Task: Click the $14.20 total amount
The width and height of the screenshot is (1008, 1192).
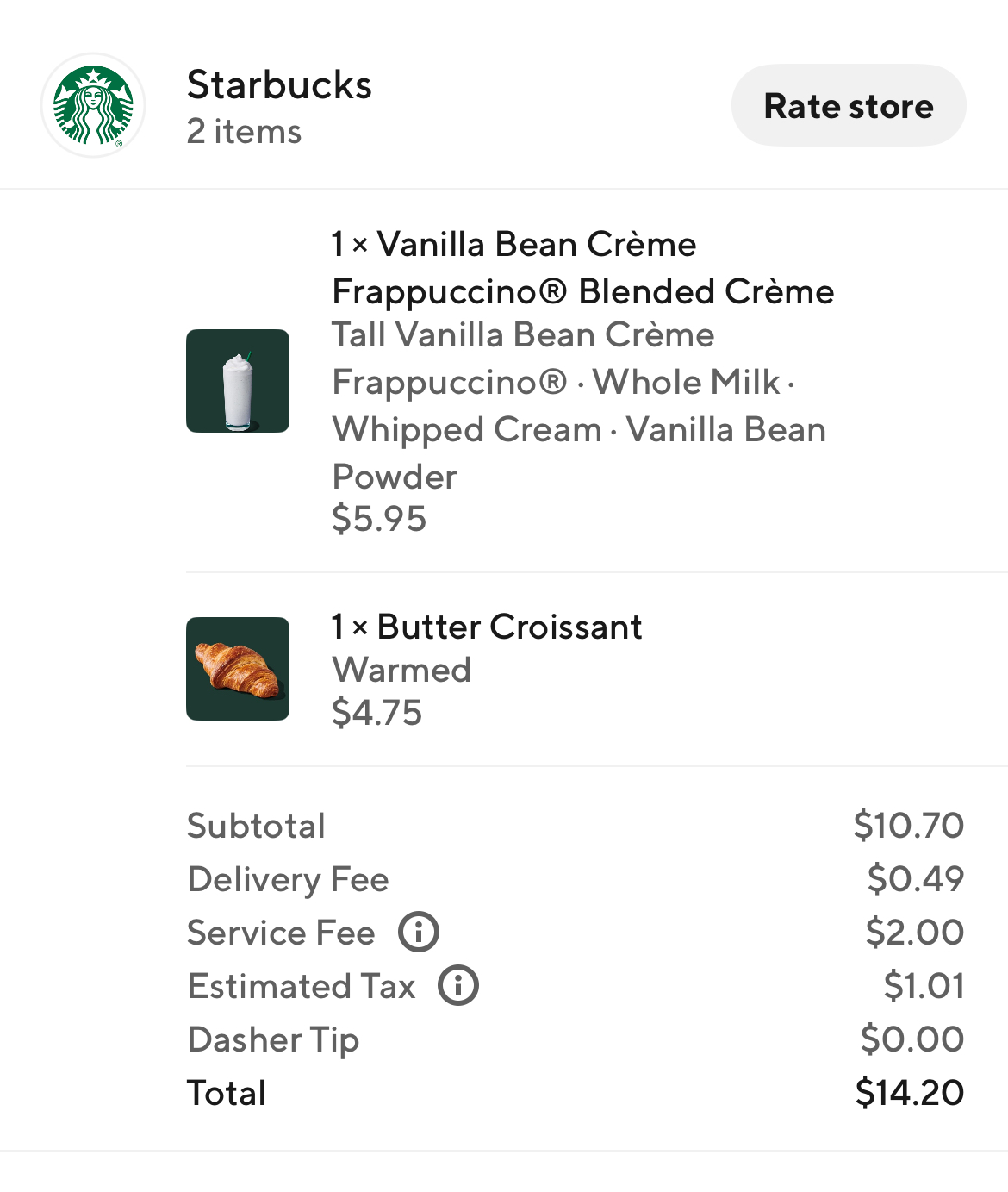Action: tap(909, 1092)
